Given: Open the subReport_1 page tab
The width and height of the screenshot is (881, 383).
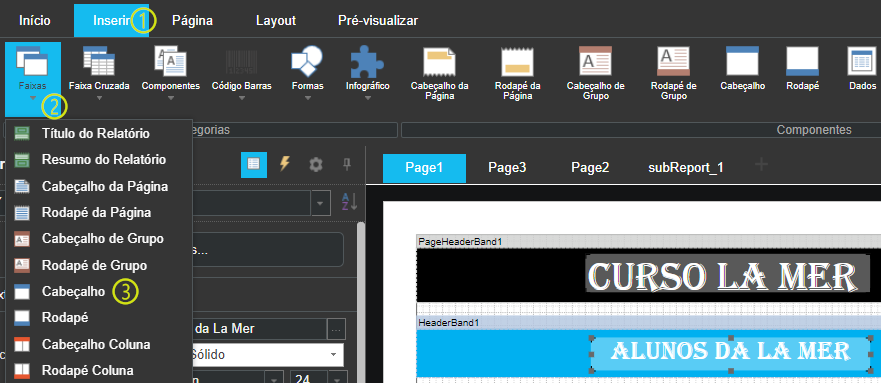Looking at the screenshot, I should pos(685,167).
